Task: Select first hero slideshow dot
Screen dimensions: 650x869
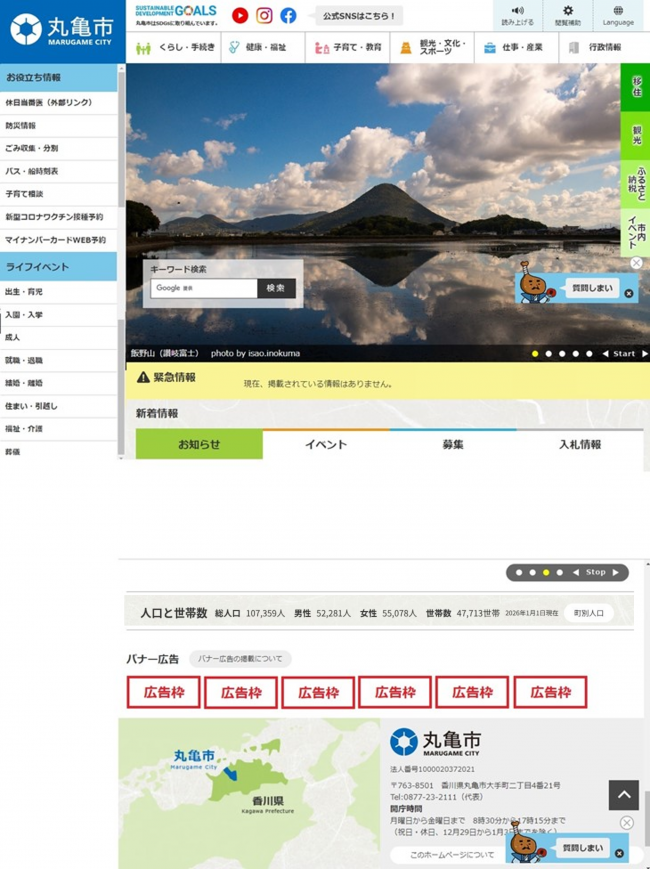Action: (x=535, y=354)
